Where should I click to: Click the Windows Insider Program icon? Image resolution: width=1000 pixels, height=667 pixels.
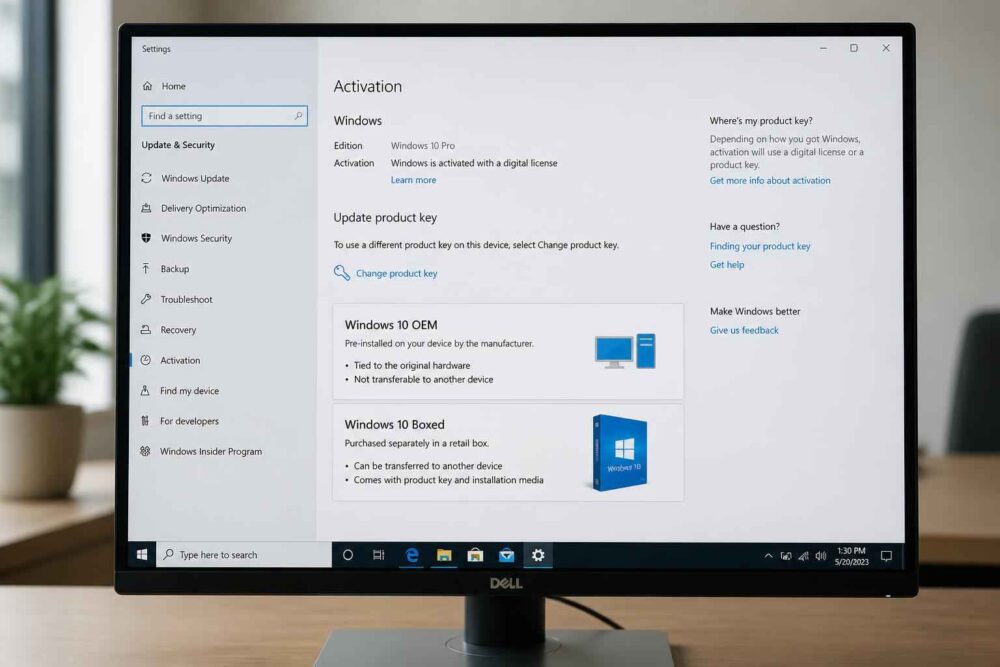145,451
